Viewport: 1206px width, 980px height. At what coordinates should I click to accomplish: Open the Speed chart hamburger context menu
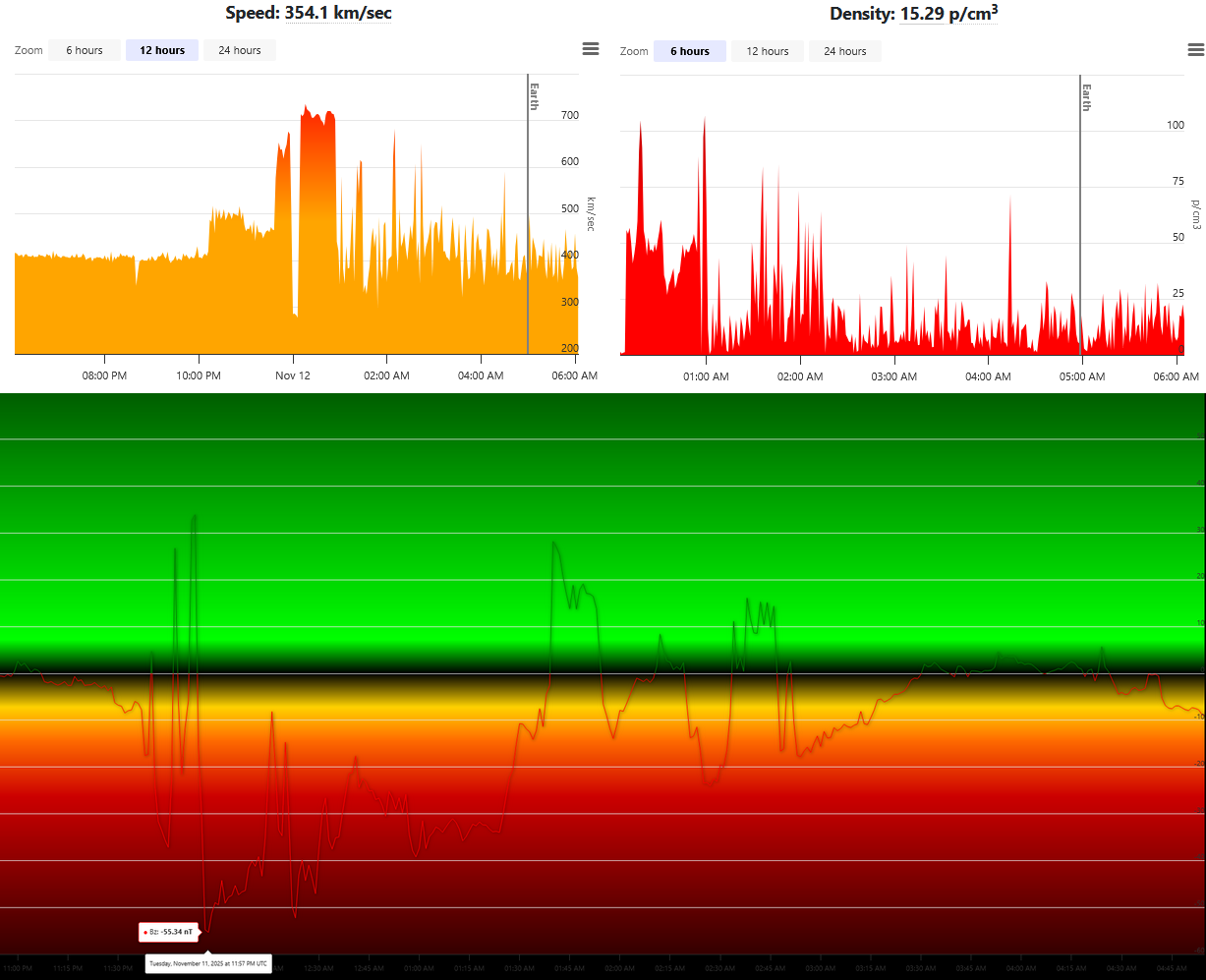click(x=590, y=49)
